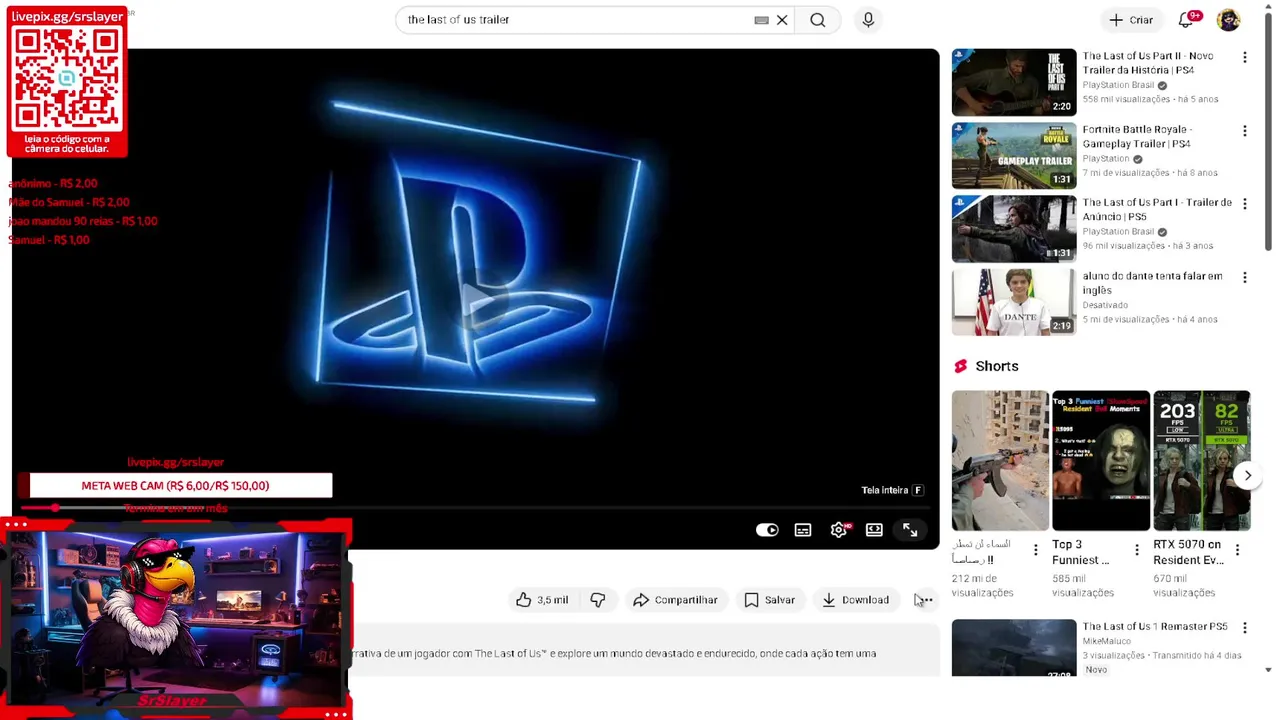The width and height of the screenshot is (1280, 720).
Task: Click the Compartilhar button
Action: pos(676,600)
